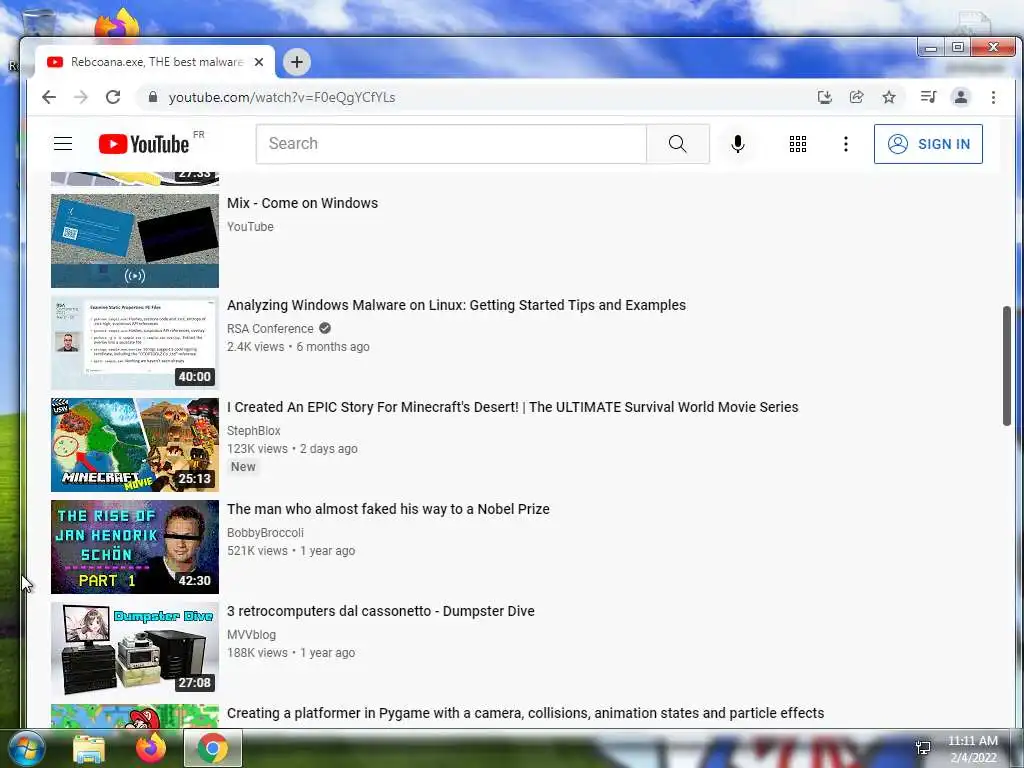1024x768 pixels.
Task: Click the search magnifier button
Action: (x=678, y=144)
